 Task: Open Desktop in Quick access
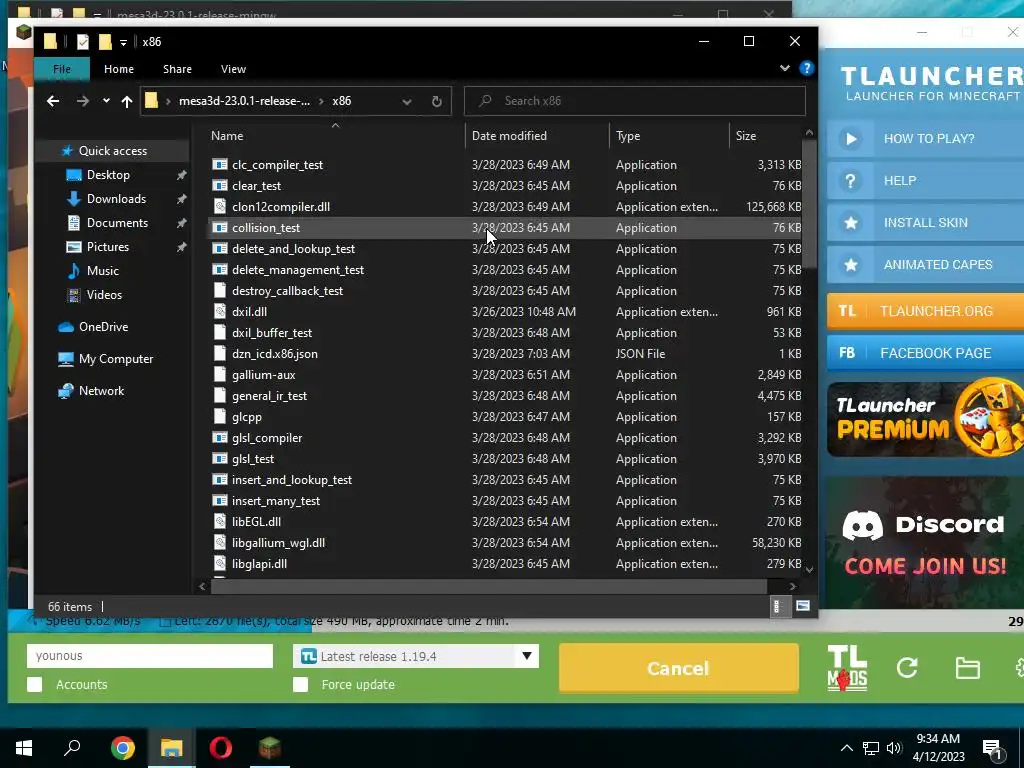pyautogui.click(x=108, y=174)
